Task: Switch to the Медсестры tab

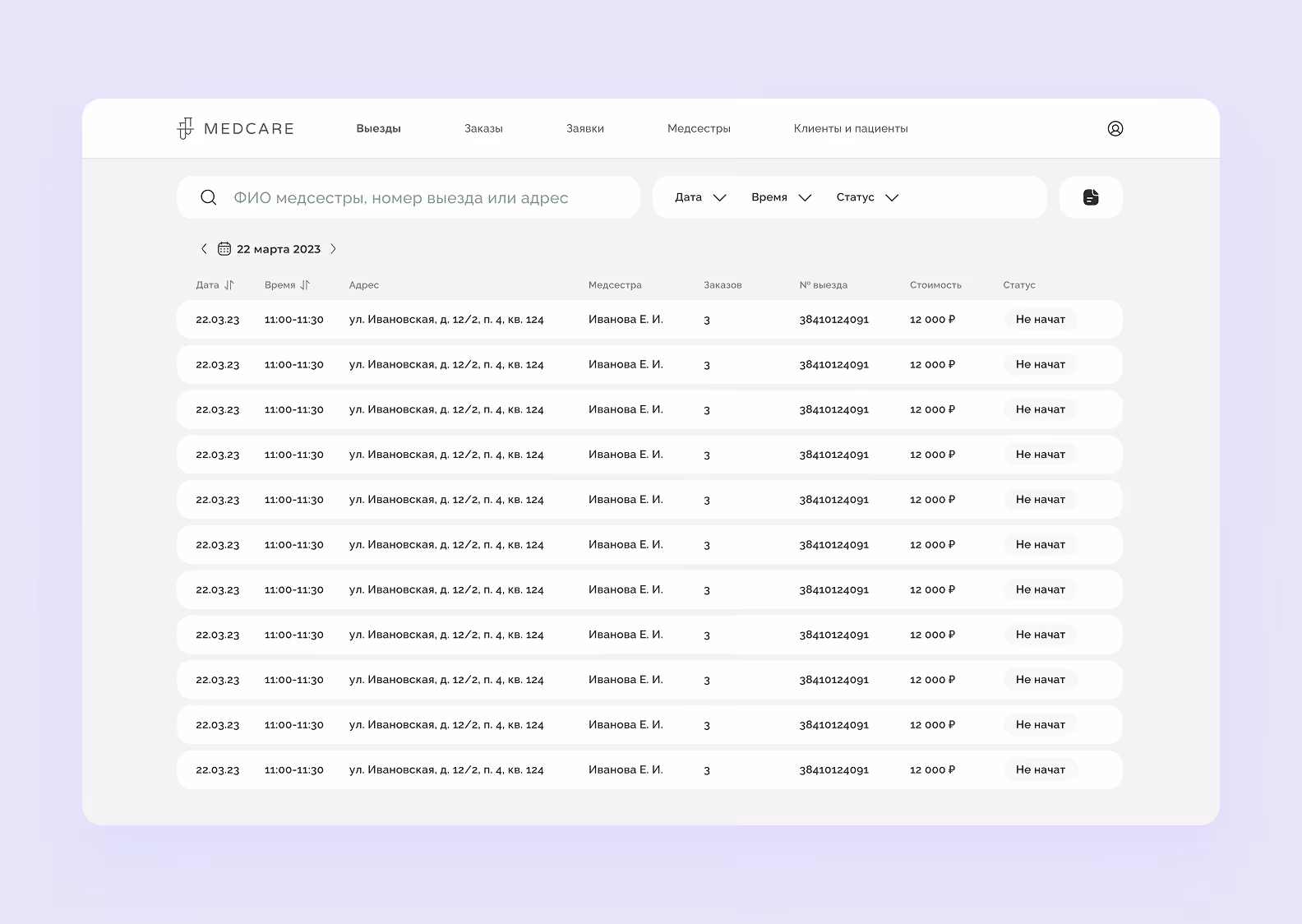Action: (699, 128)
